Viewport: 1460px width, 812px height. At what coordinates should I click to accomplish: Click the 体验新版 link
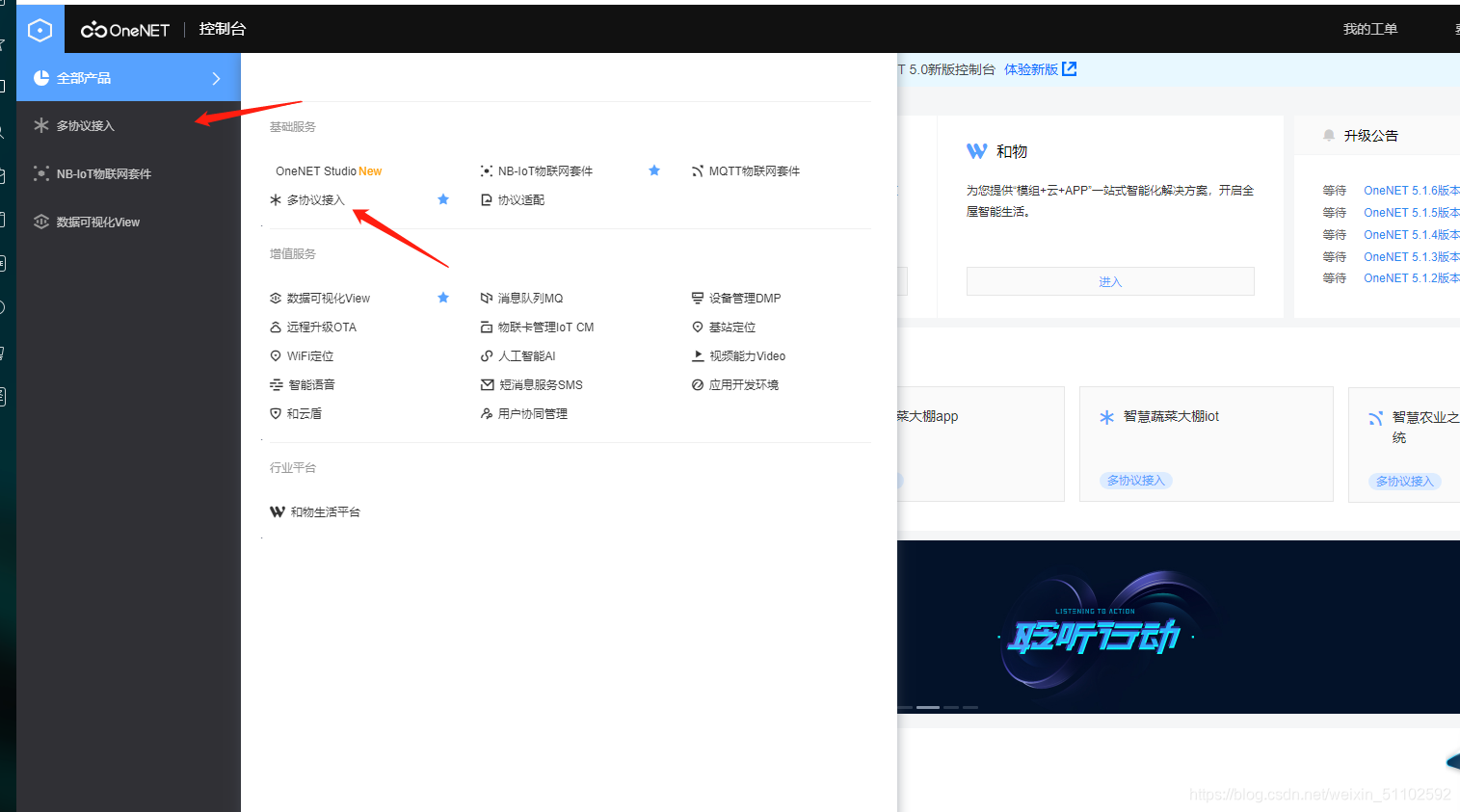pos(1031,69)
